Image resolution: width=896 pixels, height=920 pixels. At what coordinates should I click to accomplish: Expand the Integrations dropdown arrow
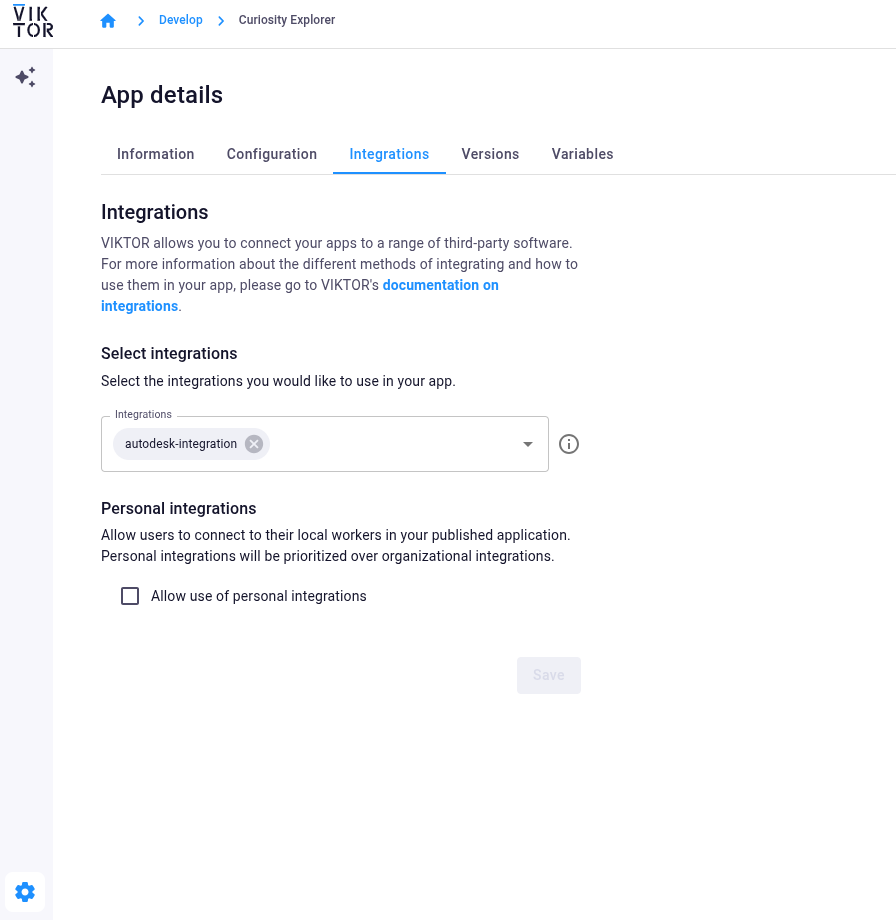528,444
